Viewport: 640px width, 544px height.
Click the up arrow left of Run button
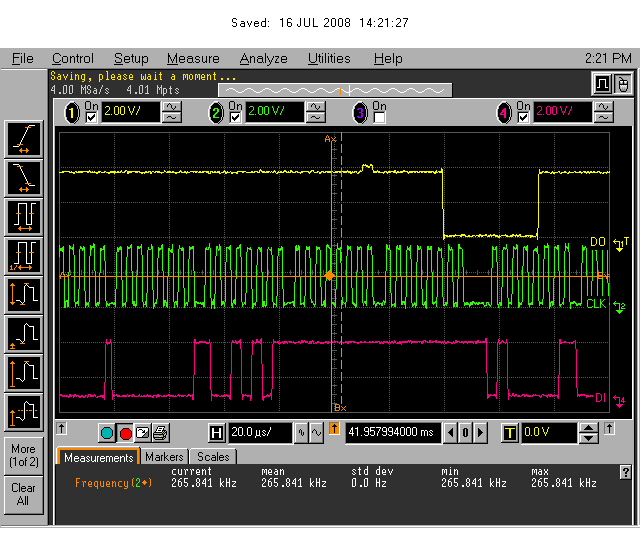tap(61, 429)
